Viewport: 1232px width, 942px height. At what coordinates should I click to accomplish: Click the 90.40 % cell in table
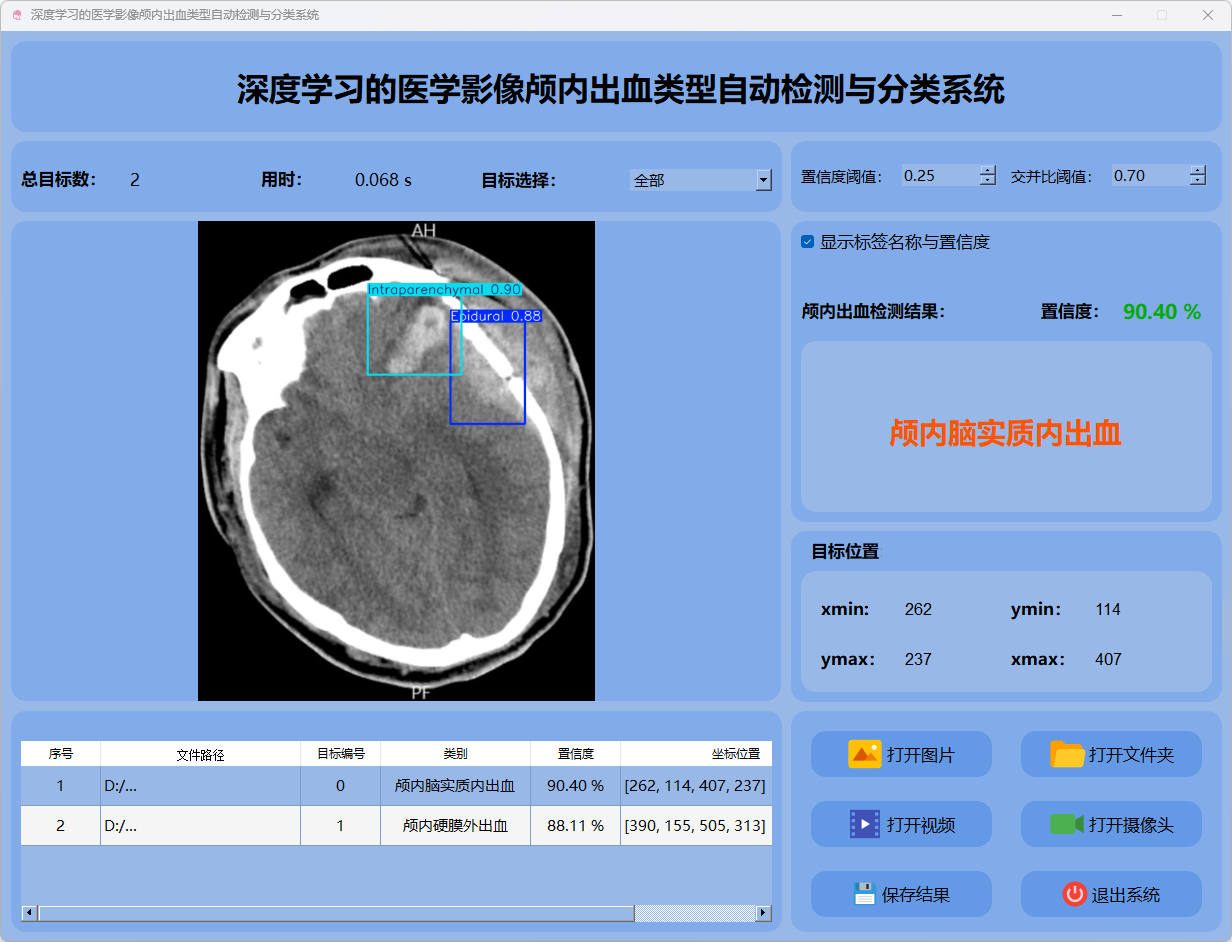click(576, 786)
